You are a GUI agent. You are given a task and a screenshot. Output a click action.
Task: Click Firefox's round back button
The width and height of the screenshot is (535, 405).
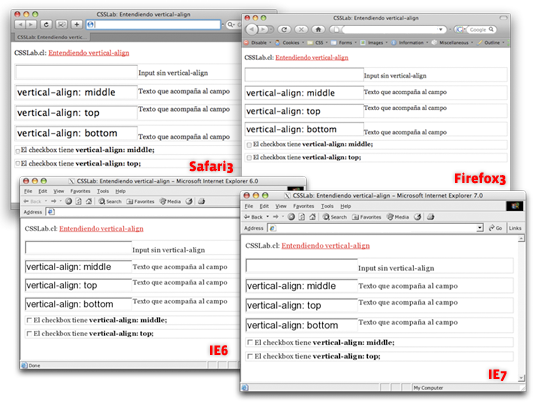(x=252, y=29)
